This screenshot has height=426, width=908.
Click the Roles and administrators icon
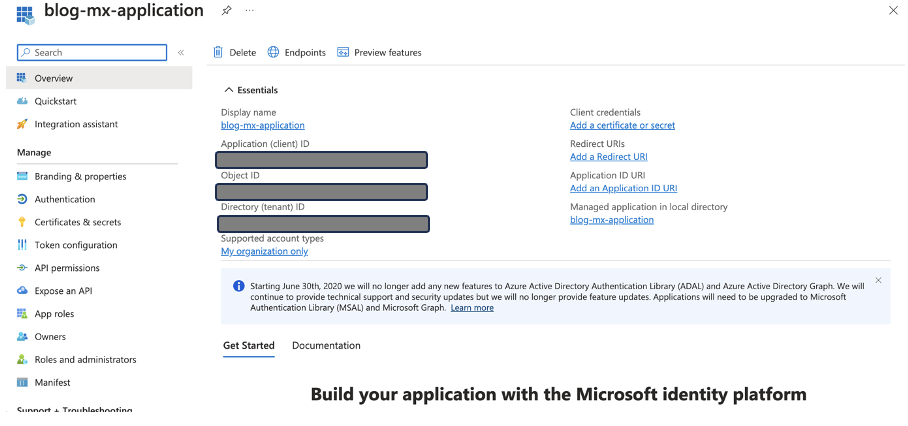(x=22, y=359)
